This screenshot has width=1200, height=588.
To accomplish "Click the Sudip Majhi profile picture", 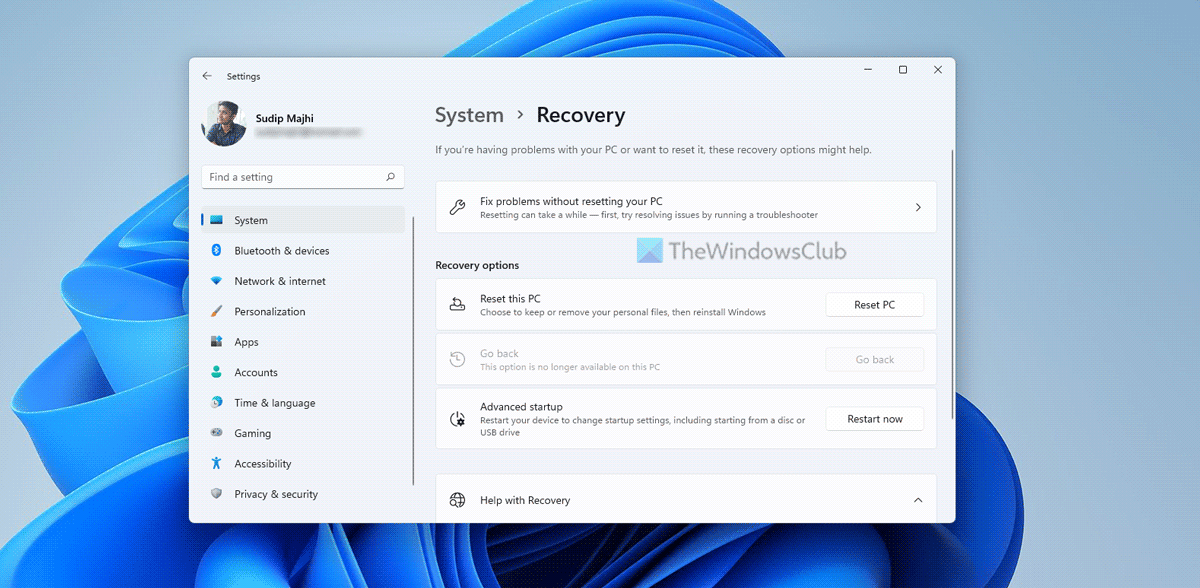I will pyautogui.click(x=224, y=124).
